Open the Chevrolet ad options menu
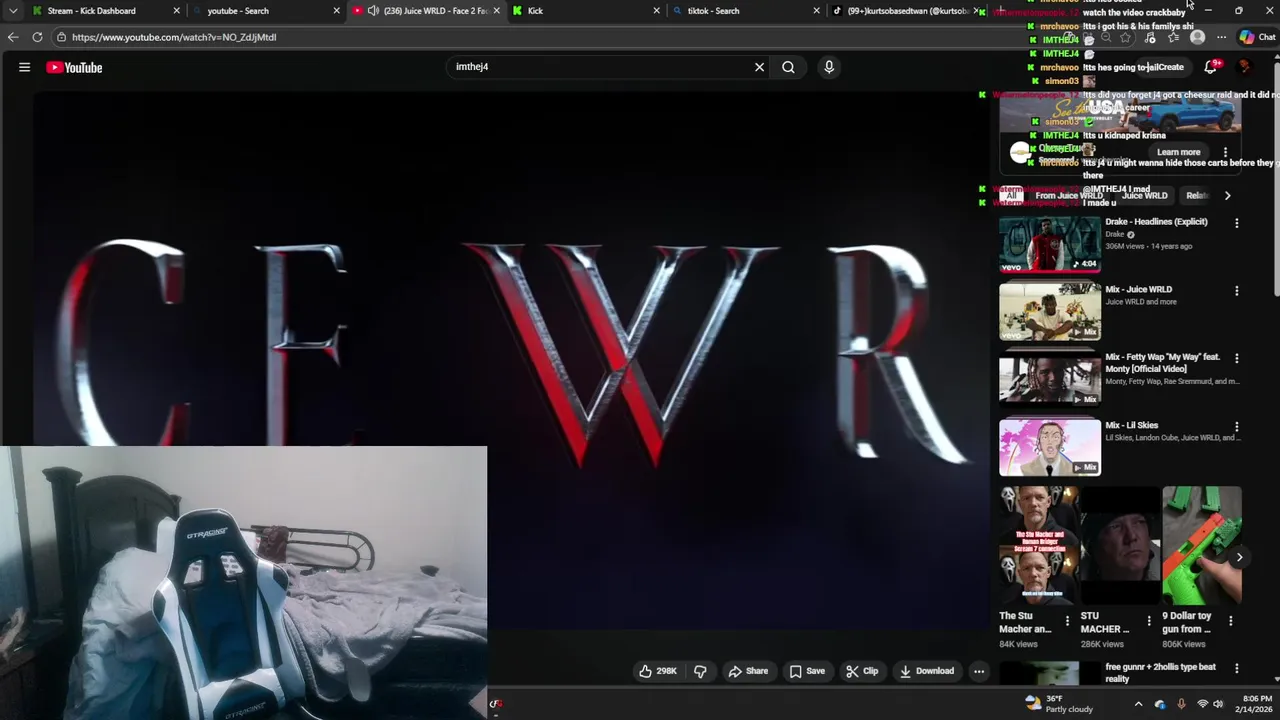Image resolution: width=1280 pixels, height=720 pixels. (1225, 152)
